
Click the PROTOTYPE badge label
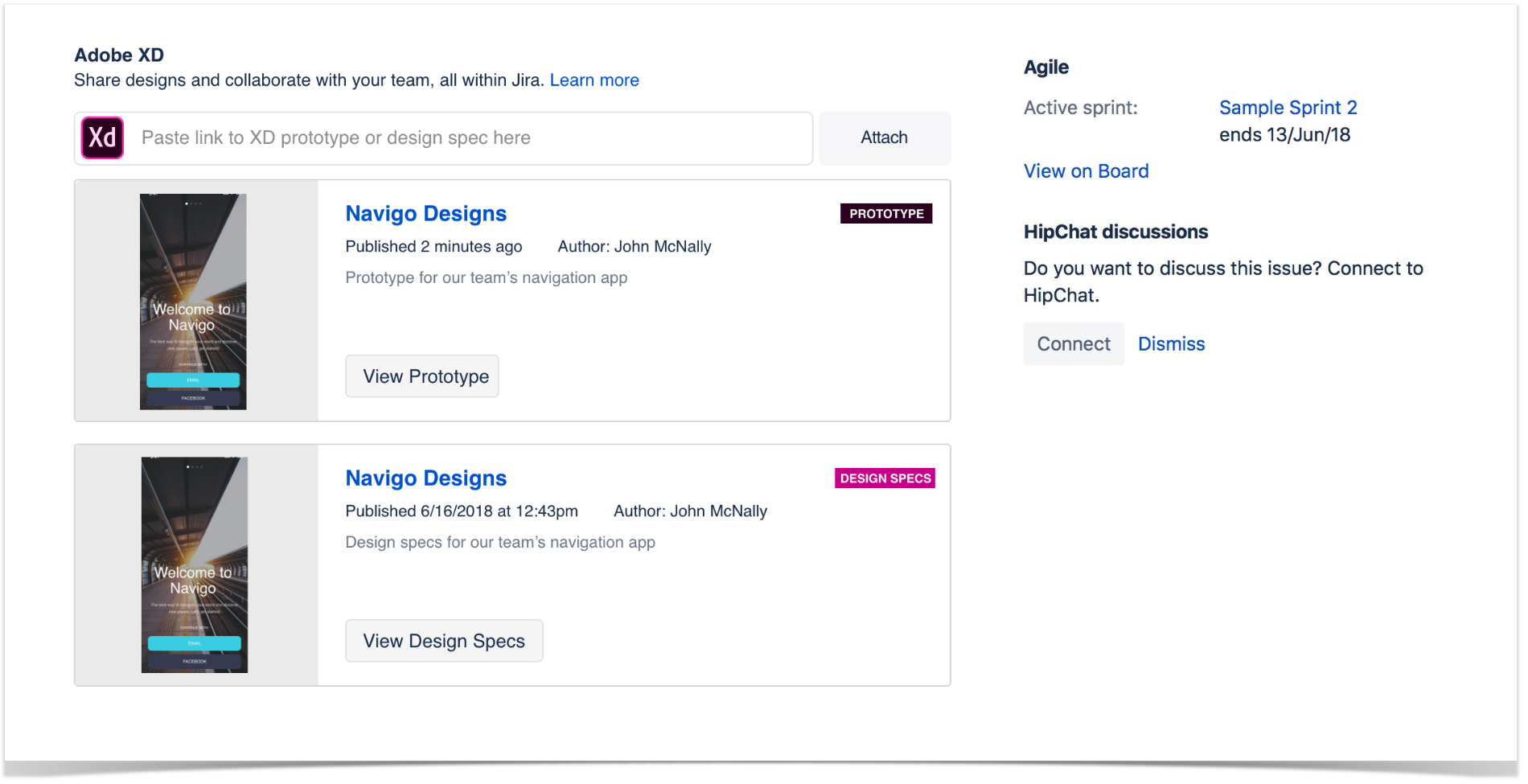pos(886,213)
